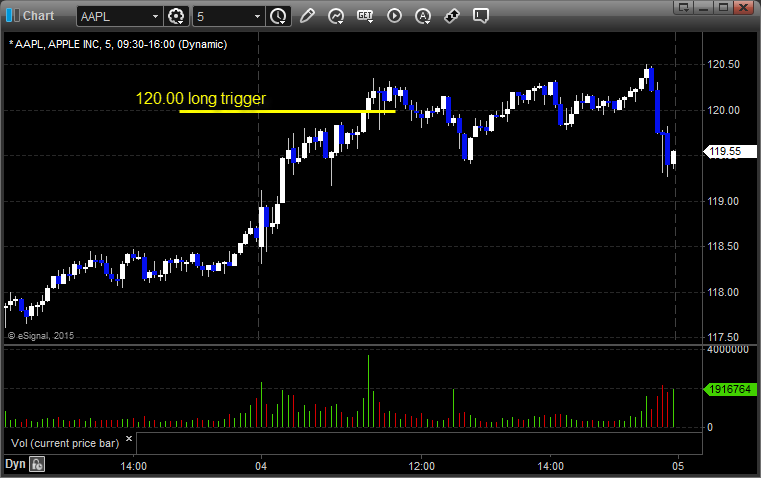761x478 pixels.
Task: Click the interval field showing 5
Action: [x=222, y=16]
